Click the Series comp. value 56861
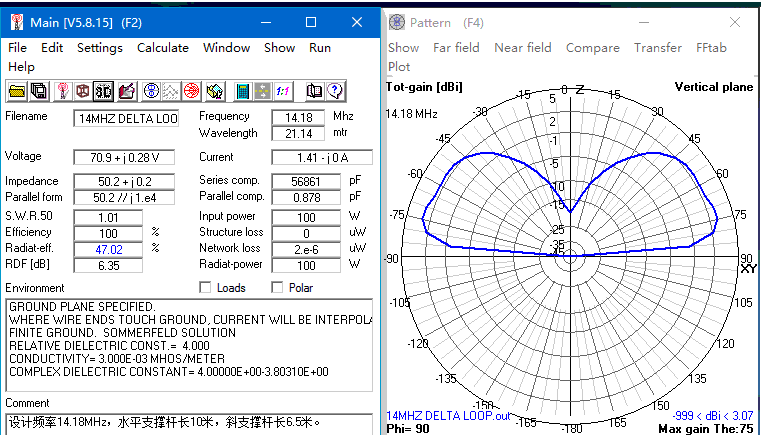 point(306,182)
